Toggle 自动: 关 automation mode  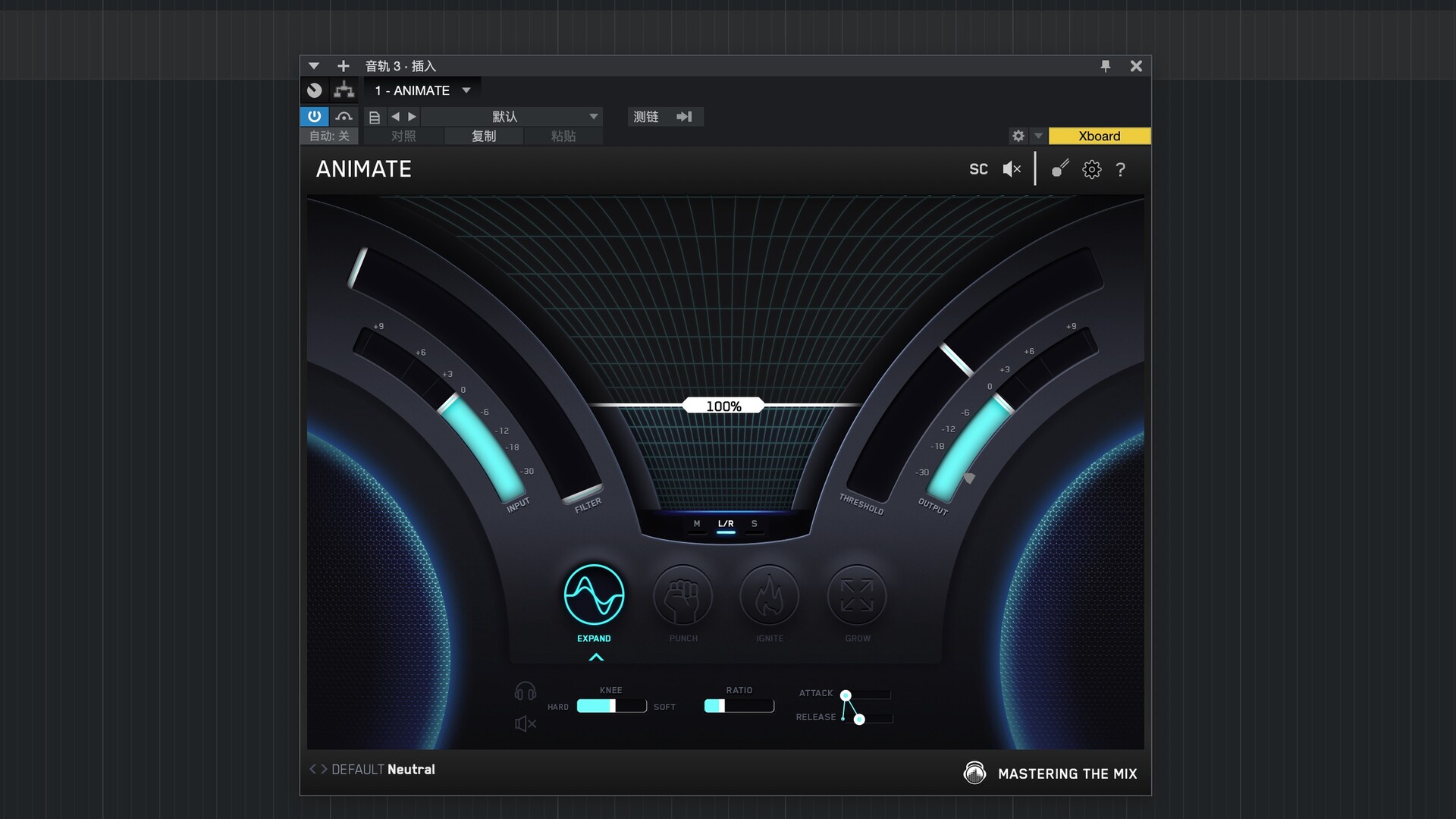(329, 136)
